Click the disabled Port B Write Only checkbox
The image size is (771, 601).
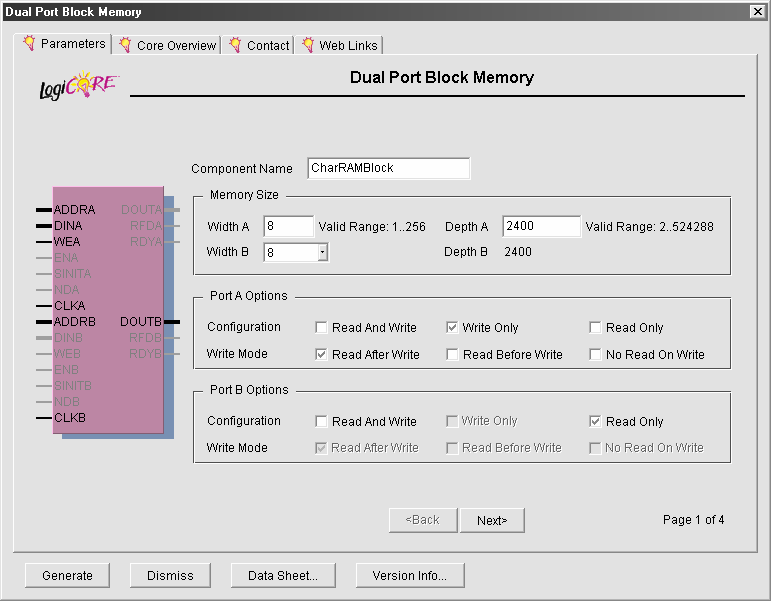452,421
